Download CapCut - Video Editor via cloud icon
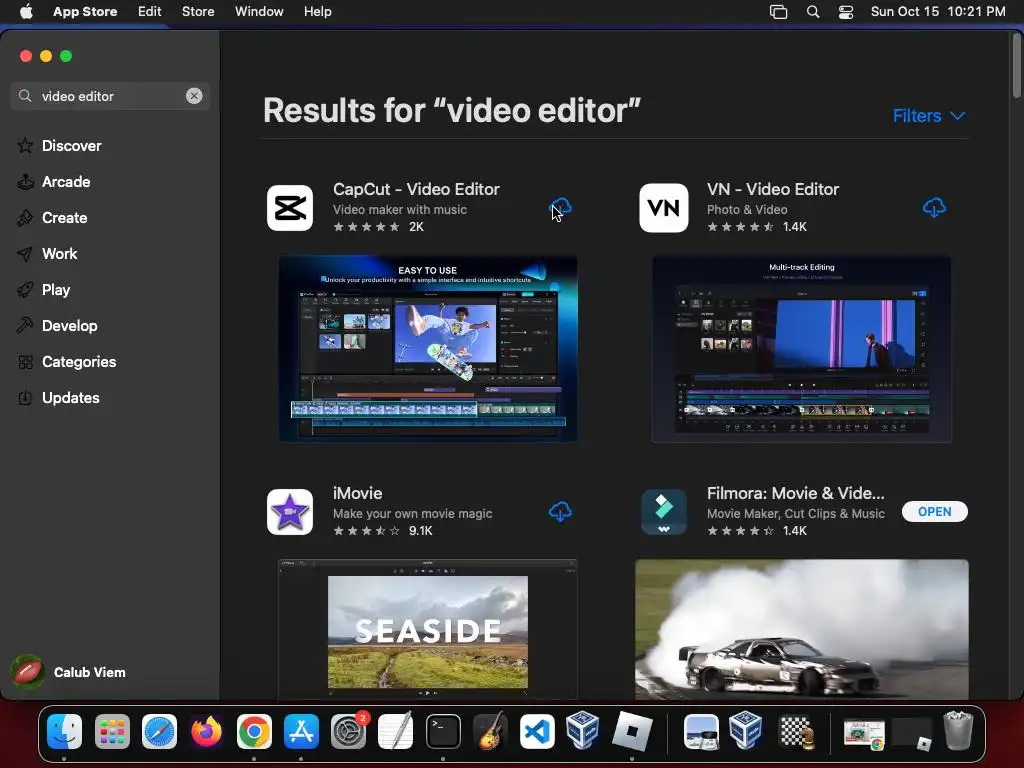The height and width of the screenshot is (768, 1024). coord(560,208)
